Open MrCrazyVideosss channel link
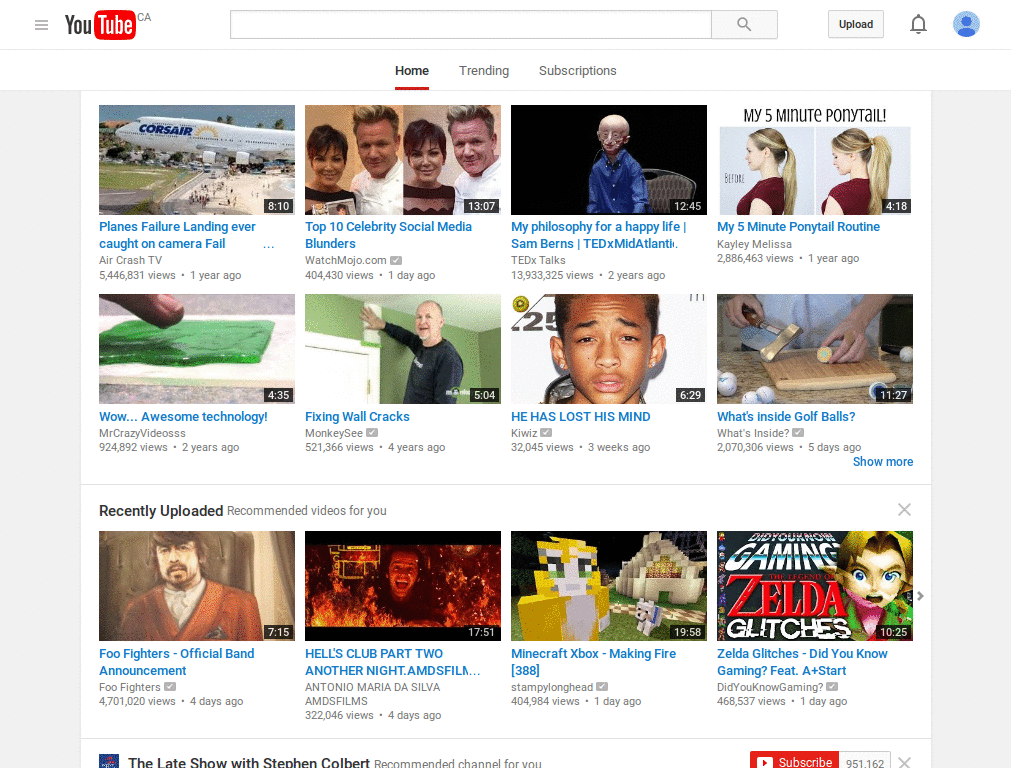 [x=142, y=433]
